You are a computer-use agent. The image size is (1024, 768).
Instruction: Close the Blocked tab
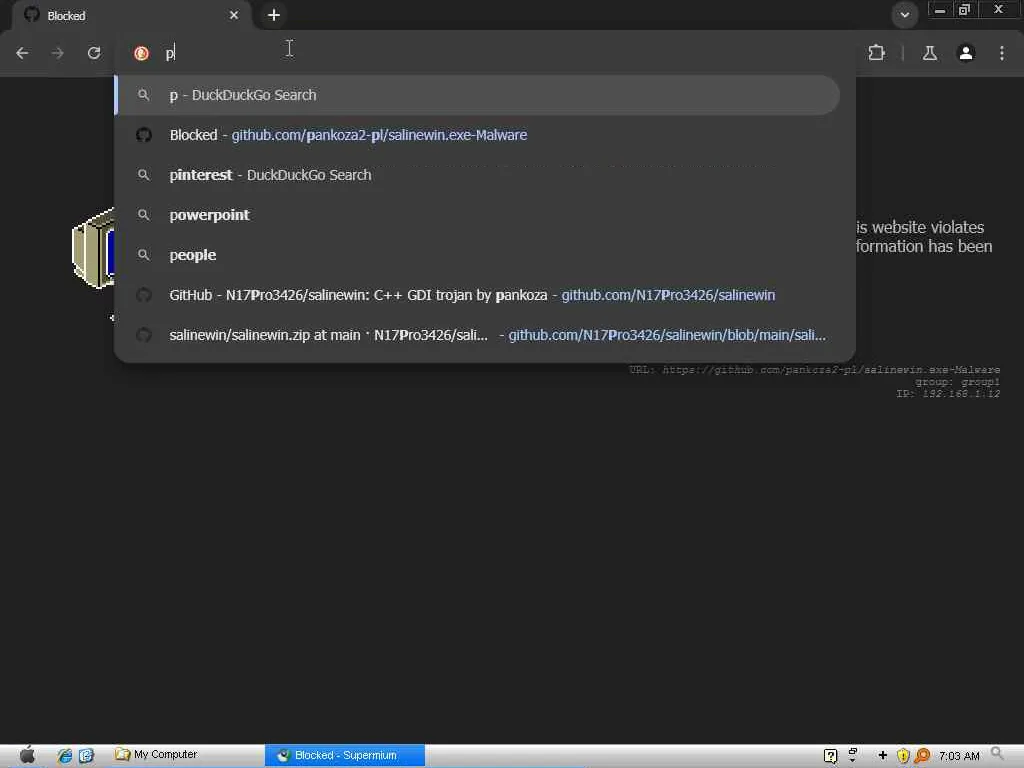pos(234,15)
